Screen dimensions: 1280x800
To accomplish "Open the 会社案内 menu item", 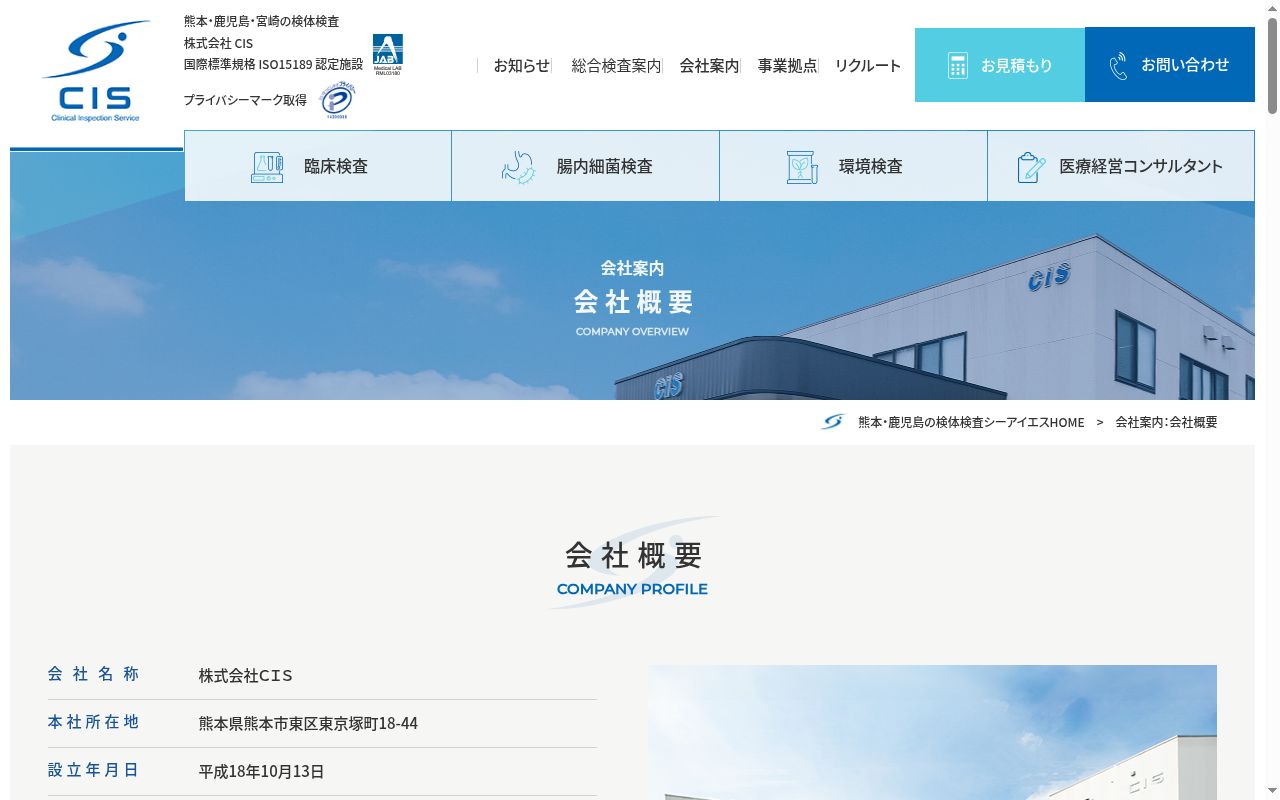I will [709, 65].
